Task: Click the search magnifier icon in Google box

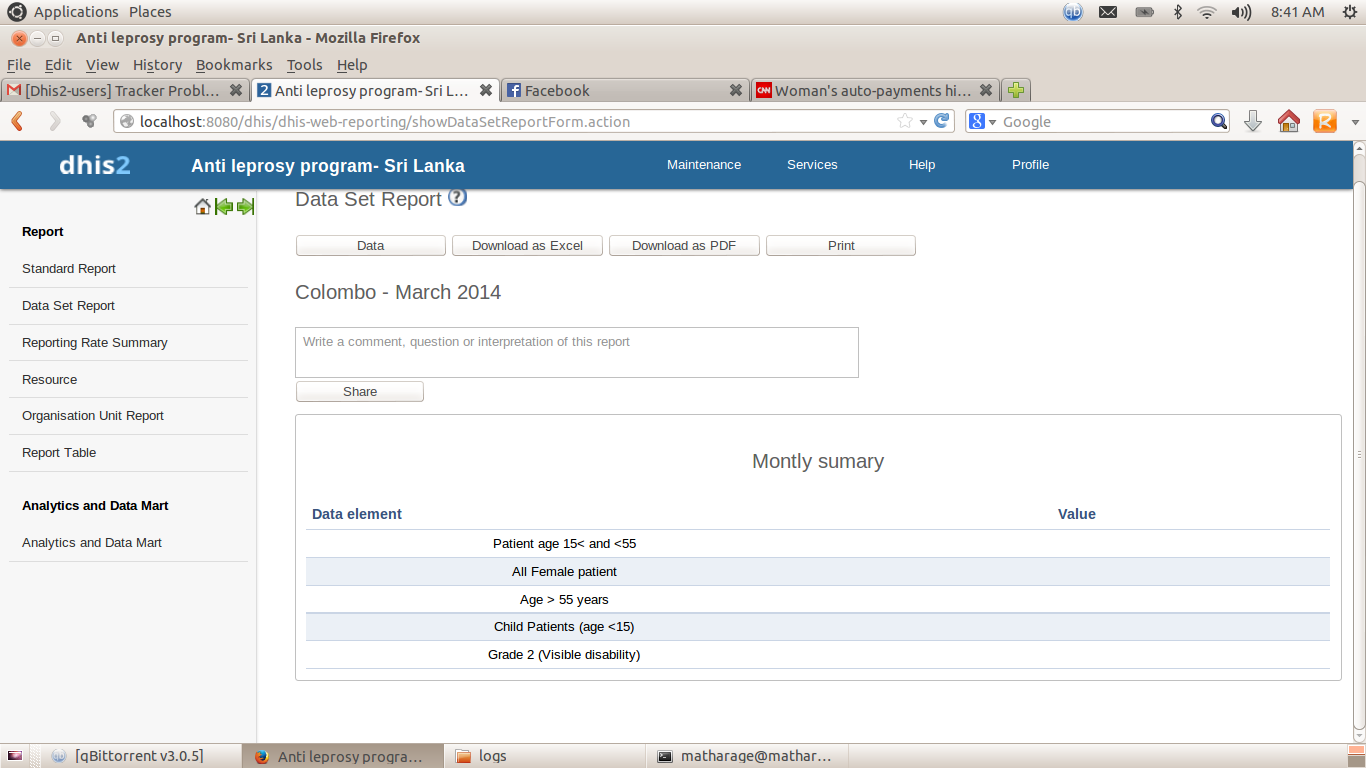Action: coord(1219,121)
